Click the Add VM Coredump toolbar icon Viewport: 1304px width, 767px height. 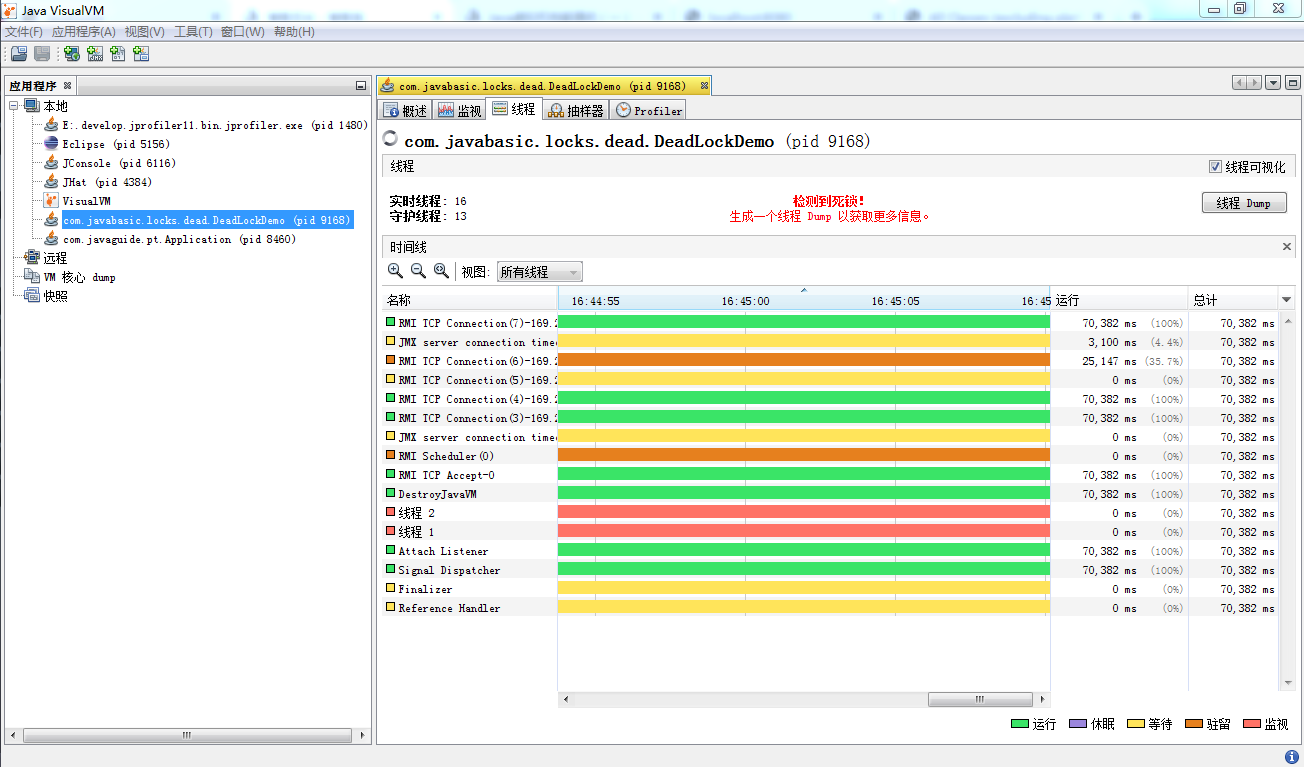tap(118, 54)
